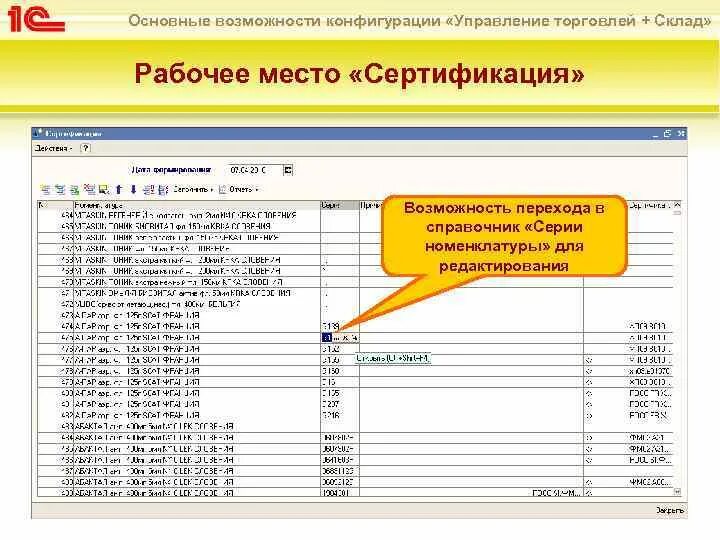Click the N column header
The width and height of the screenshot is (720, 540).
56,205
